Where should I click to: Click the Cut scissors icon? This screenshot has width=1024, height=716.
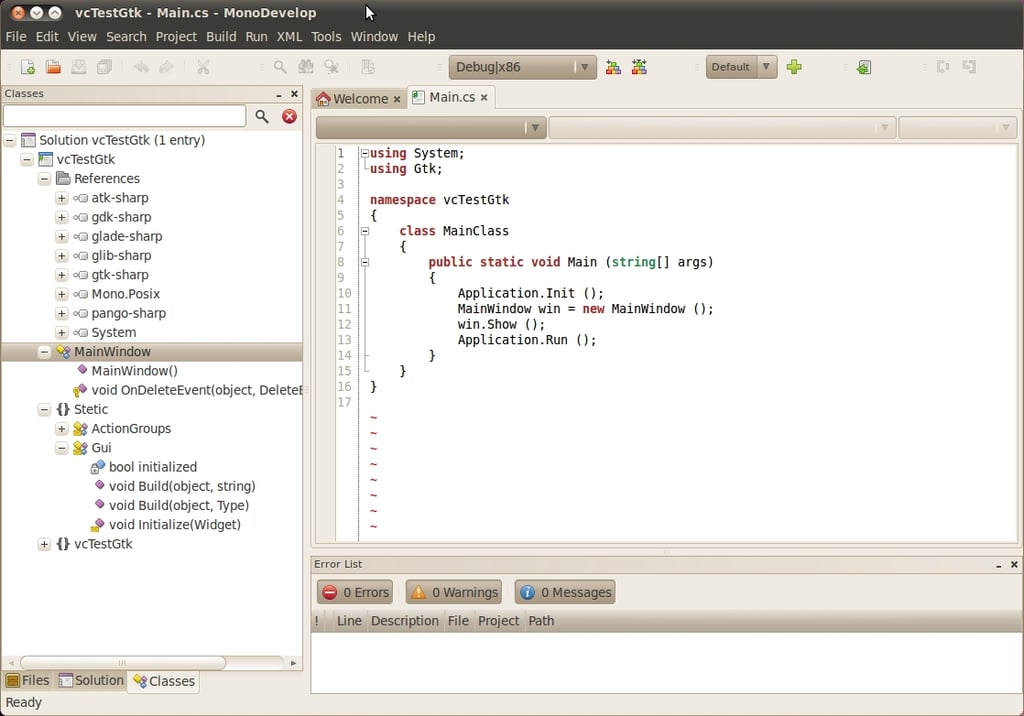click(x=203, y=67)
